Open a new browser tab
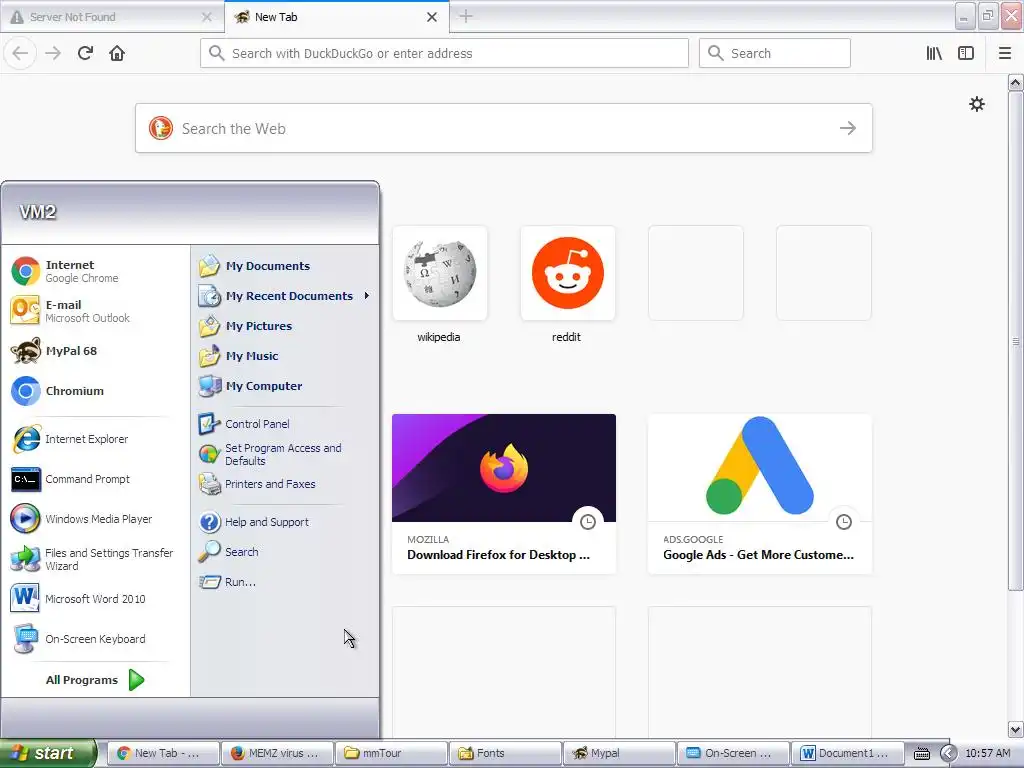The height and width of the screenshot is (768, 1024). point(466,16)
